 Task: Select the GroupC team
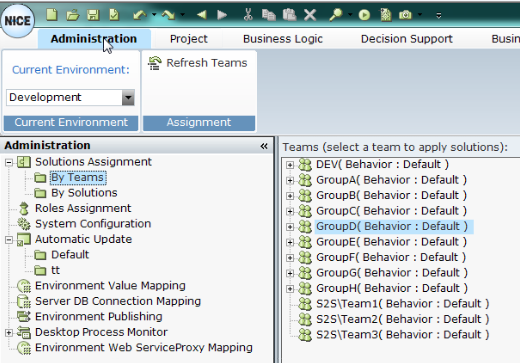tap(391, 211)
